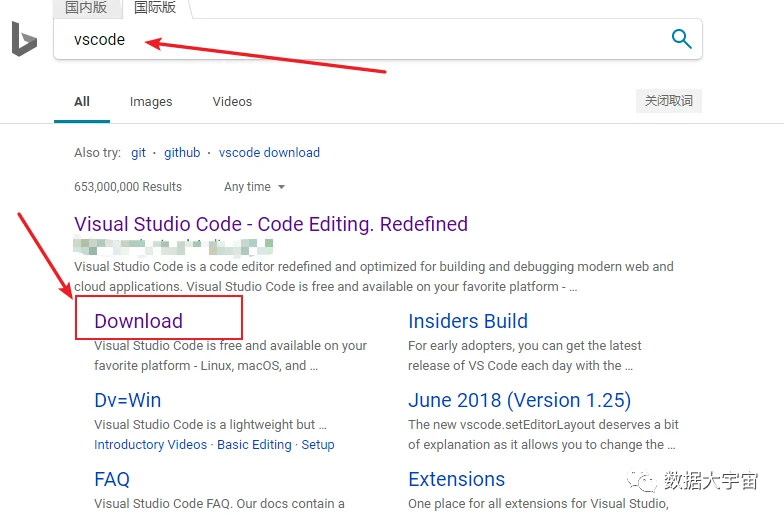Follow the Introductory Videos link

150,444
